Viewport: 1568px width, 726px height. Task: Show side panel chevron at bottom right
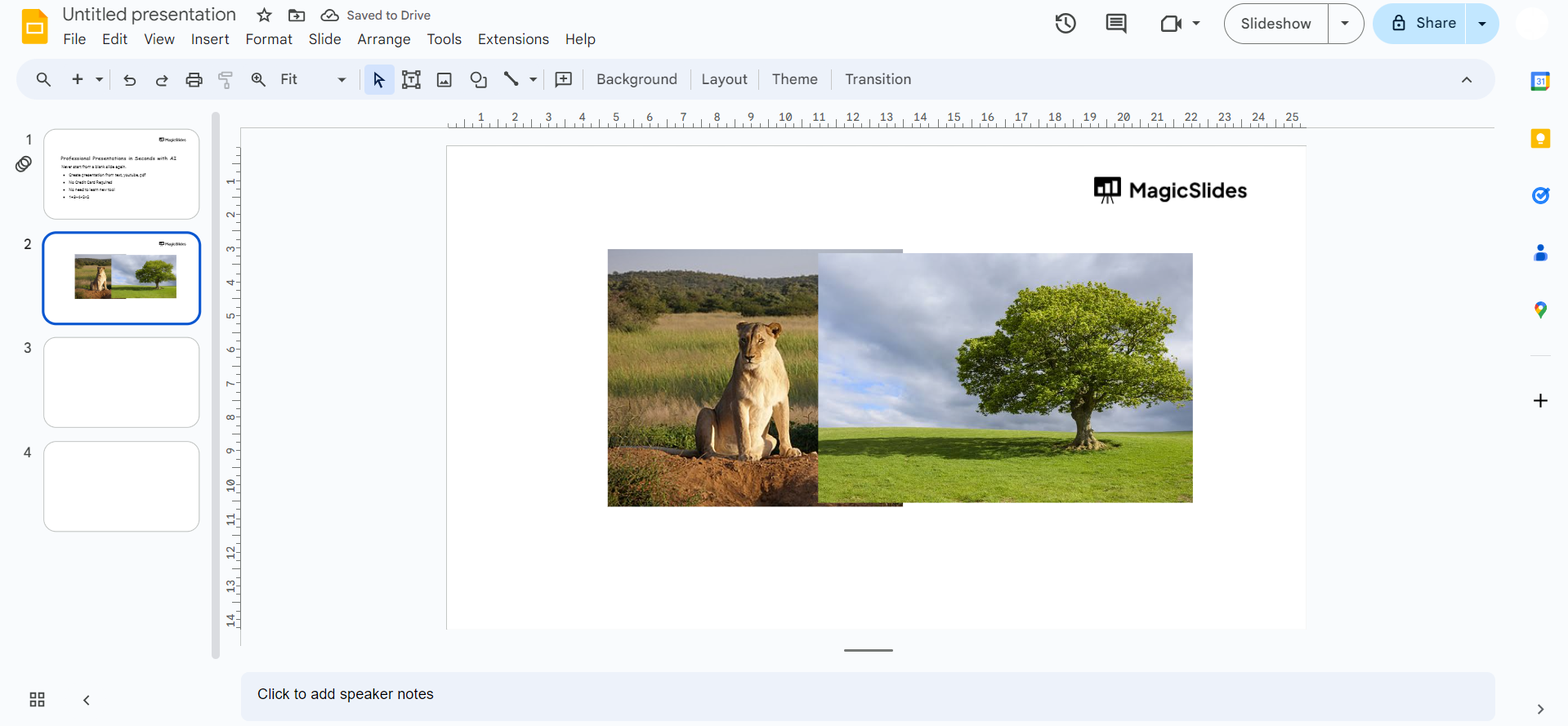point(1540,709)
